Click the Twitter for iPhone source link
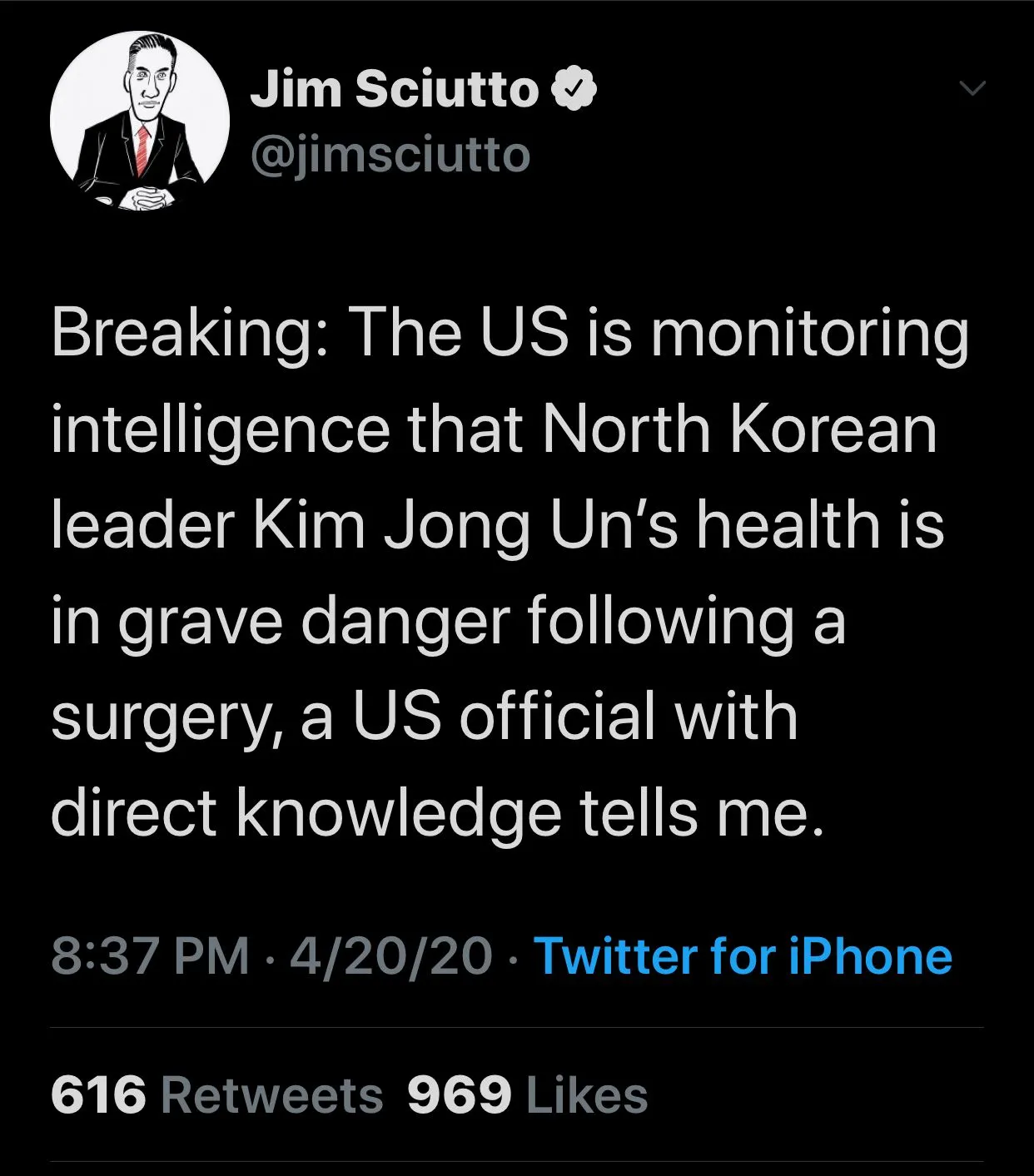Viewport: 1034px width, 1176px height. point(743,955)
